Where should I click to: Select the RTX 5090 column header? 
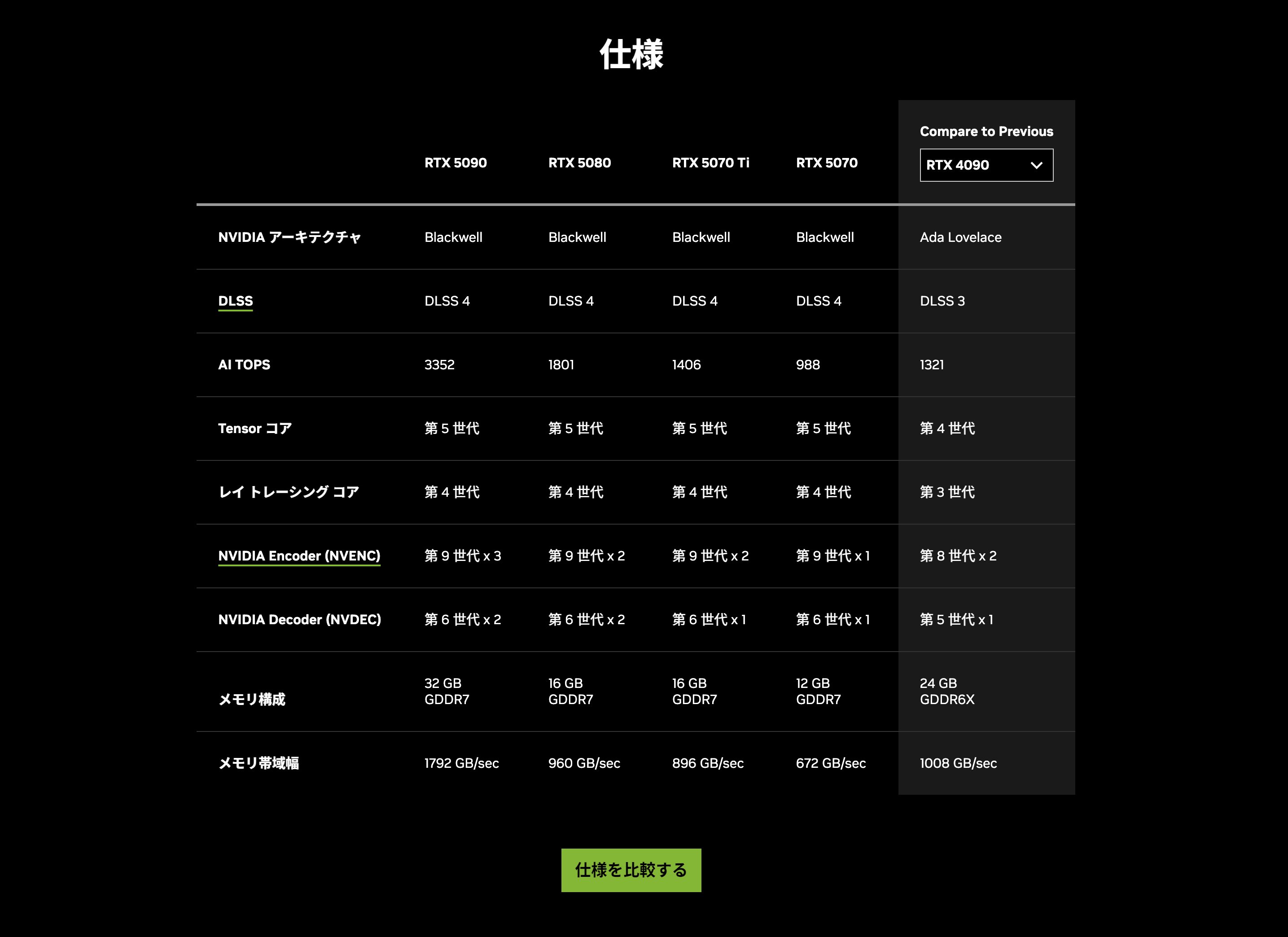coord(456,163)
